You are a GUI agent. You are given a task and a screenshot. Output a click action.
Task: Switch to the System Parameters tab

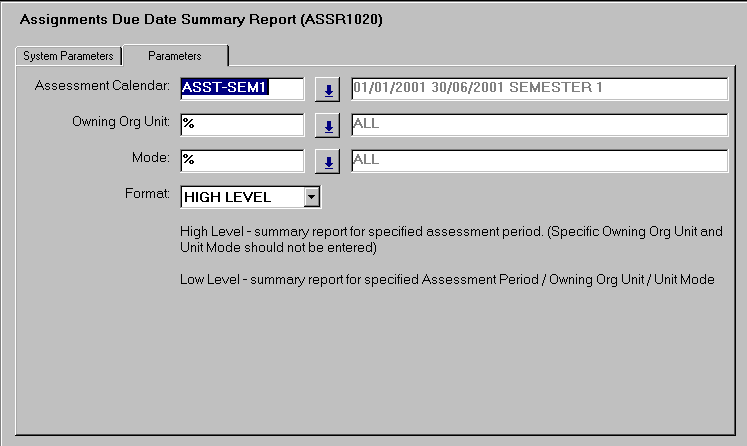pyautogui.click(x=68, y=56)
